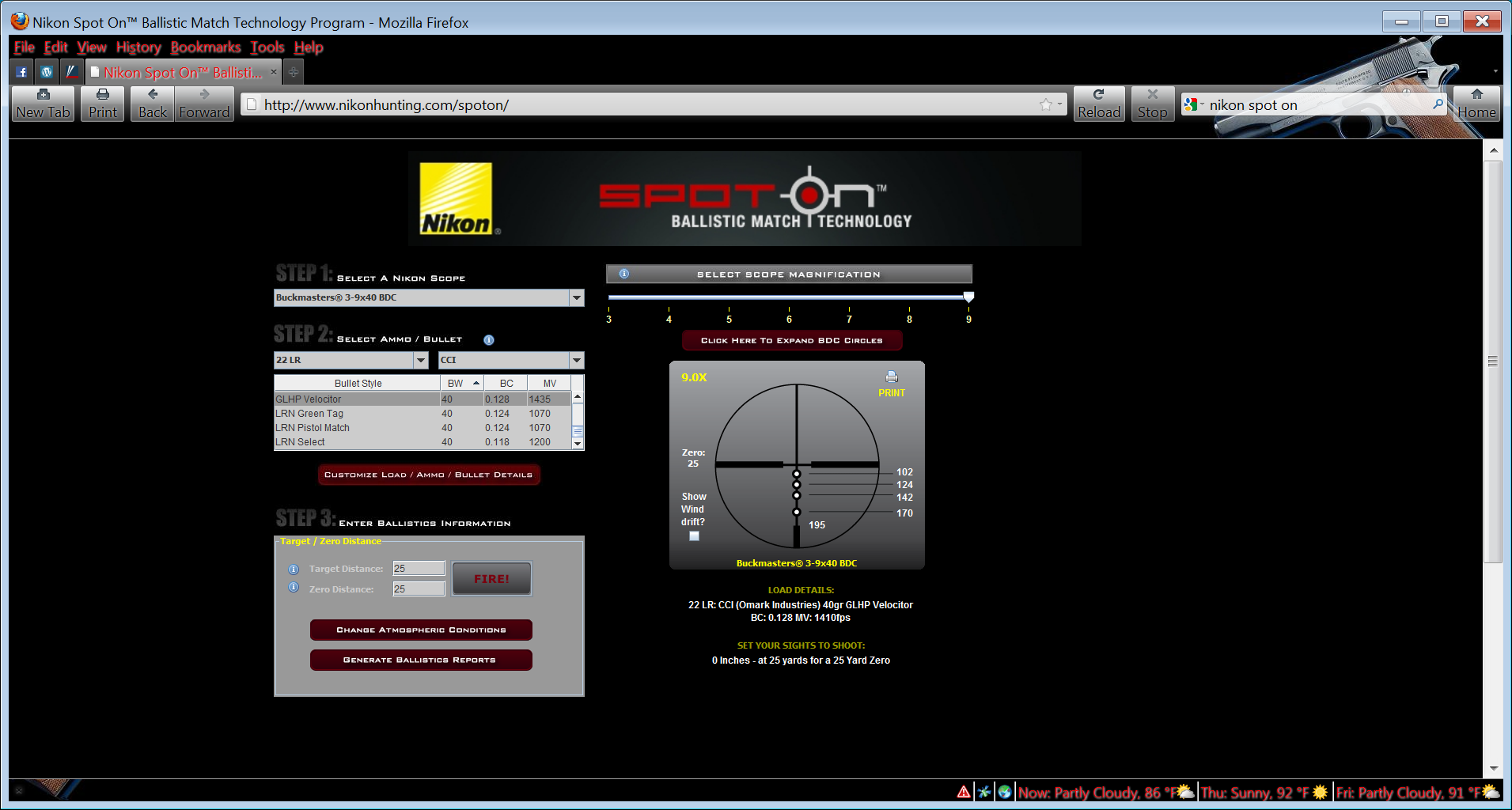
Task: Open a new tab with the plus button
Action: click(x=294, y=72)
